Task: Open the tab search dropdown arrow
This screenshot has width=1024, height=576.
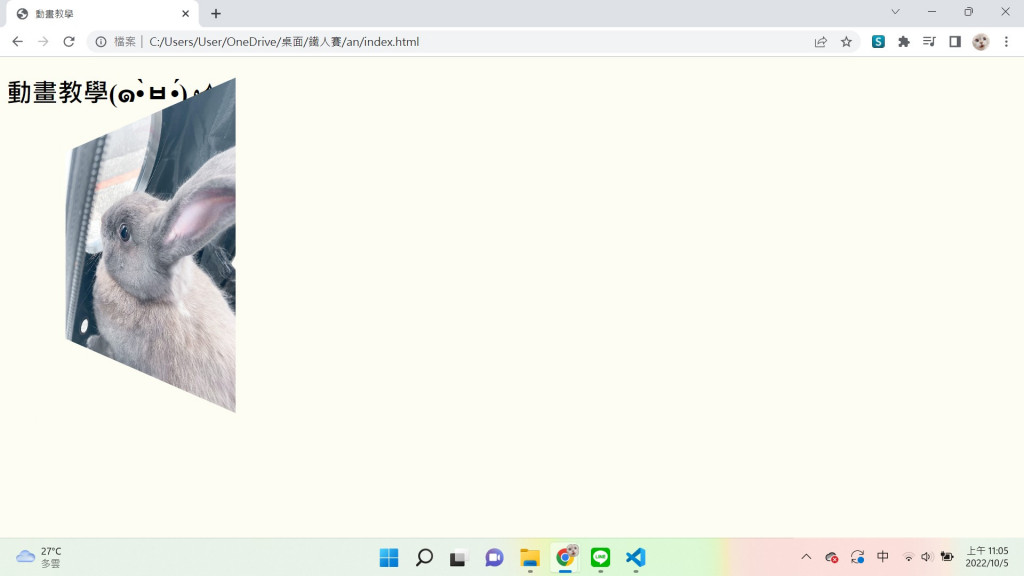Action: coord(895,12)
